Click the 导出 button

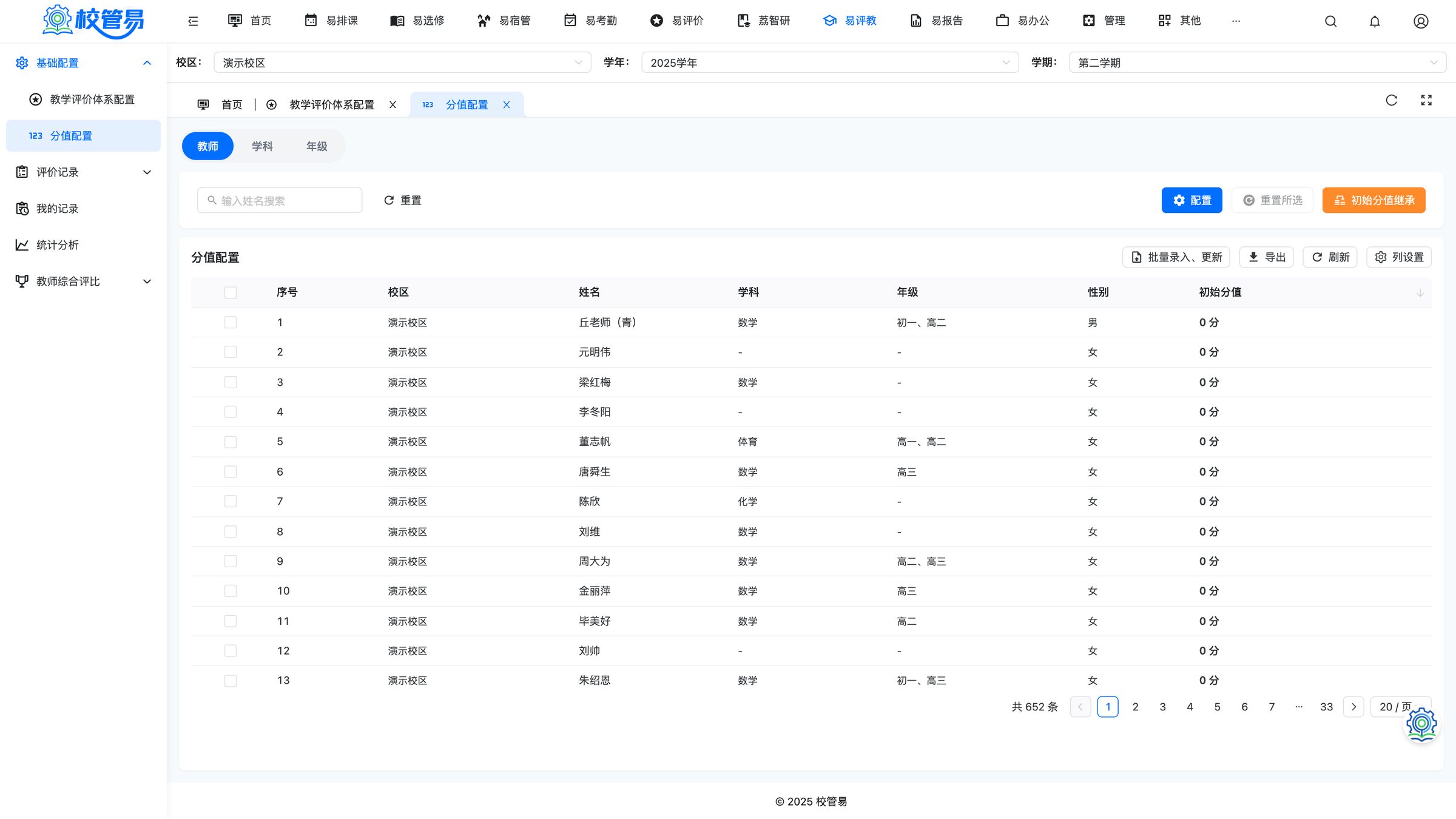(x=1267, y=257)
